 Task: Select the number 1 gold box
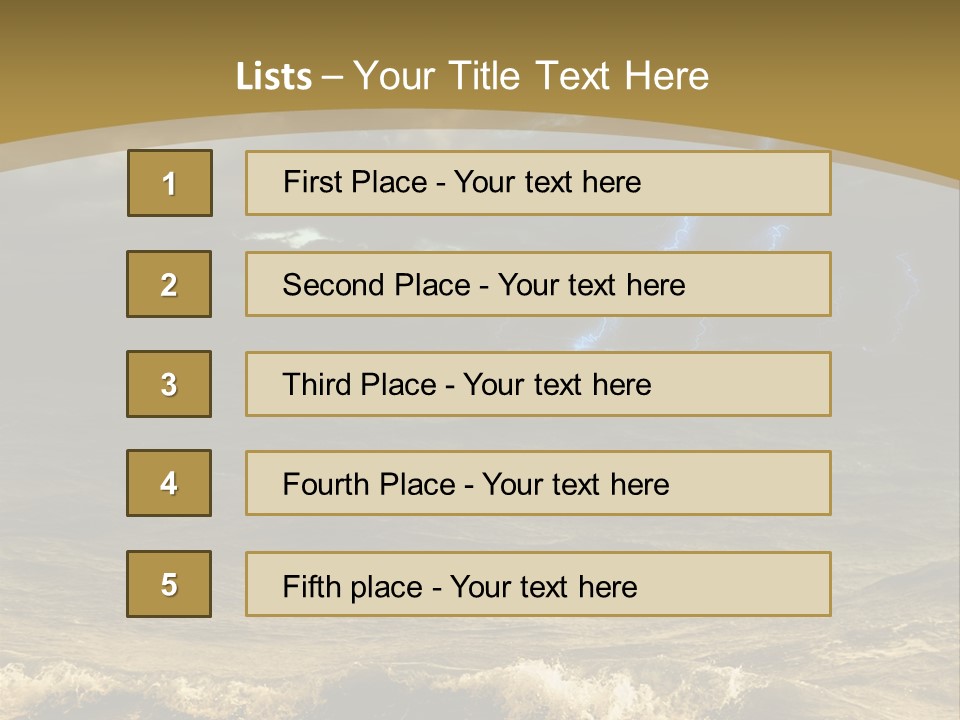tap(169, 183)
